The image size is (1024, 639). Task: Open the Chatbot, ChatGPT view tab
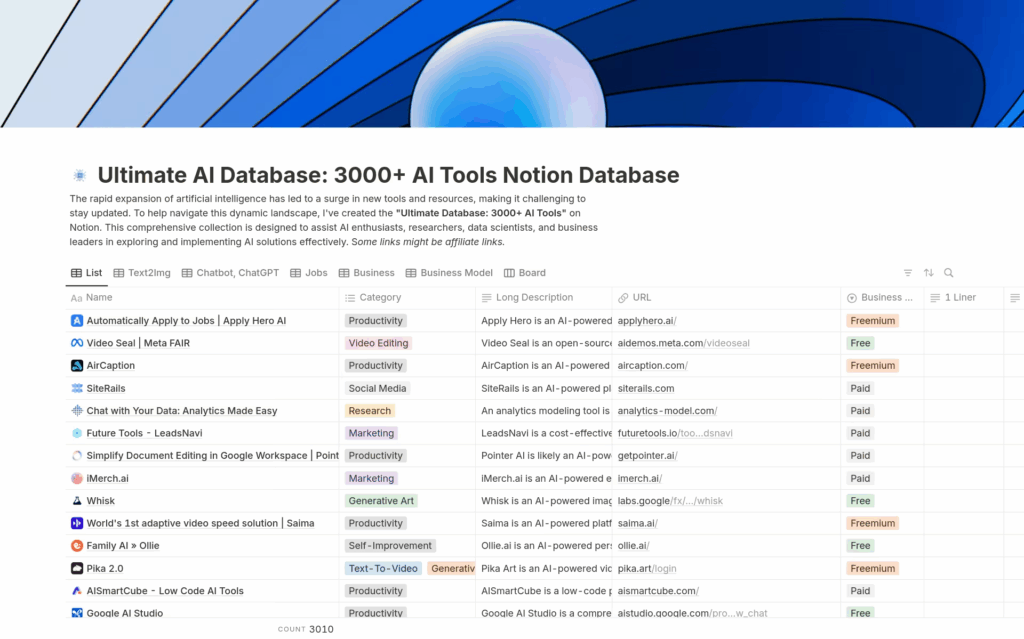point(229,273)
